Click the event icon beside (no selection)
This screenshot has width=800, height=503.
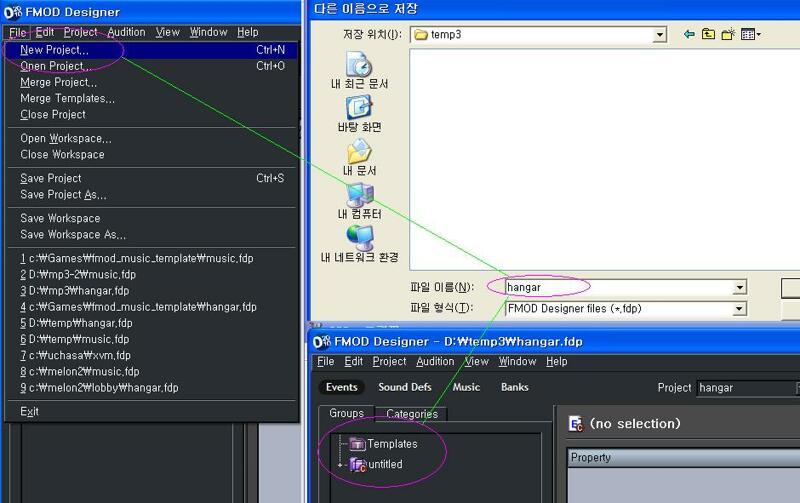pyautogui.click(x=576, y=424)
